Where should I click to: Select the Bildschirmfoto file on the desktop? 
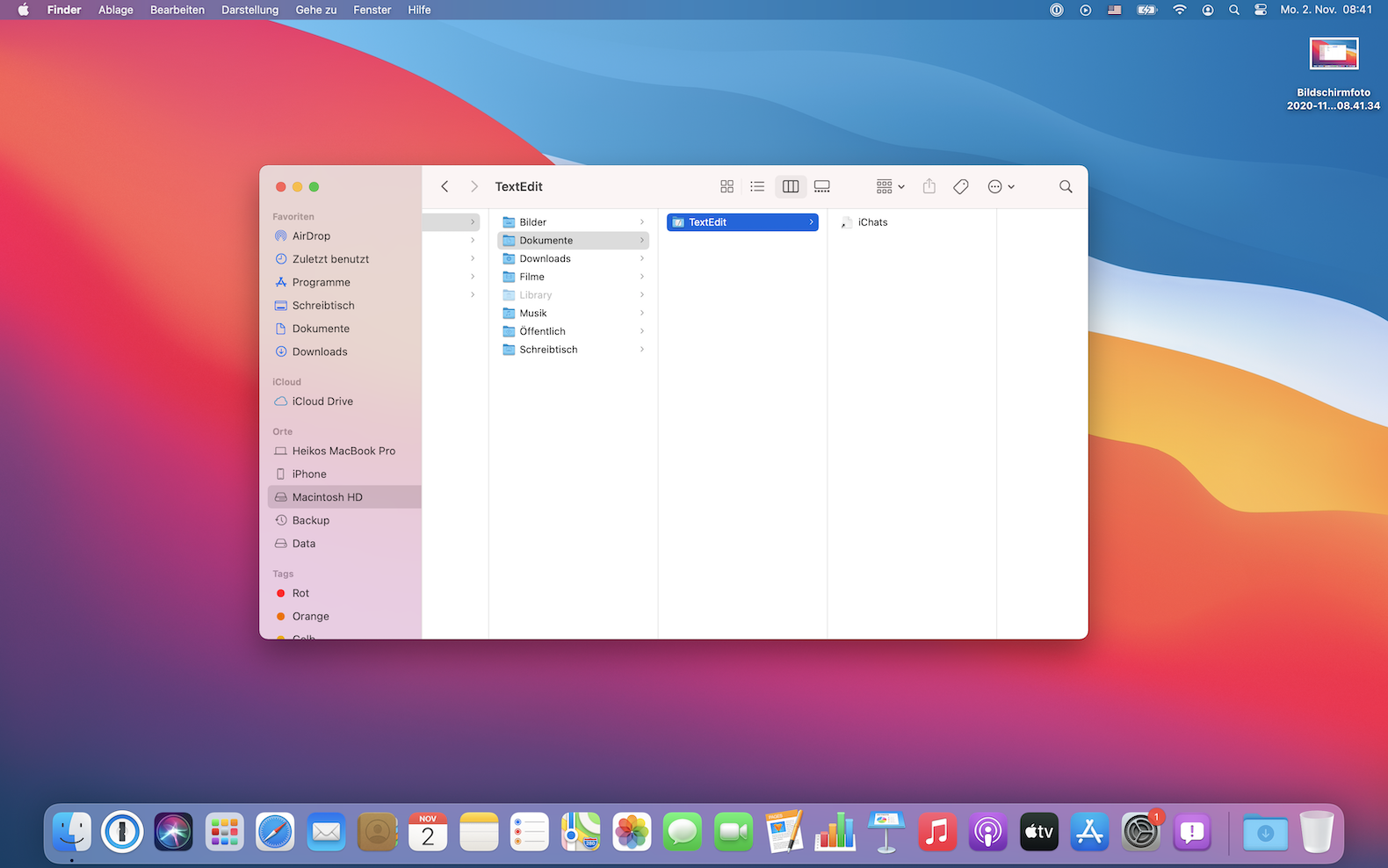click(1334, 54)
